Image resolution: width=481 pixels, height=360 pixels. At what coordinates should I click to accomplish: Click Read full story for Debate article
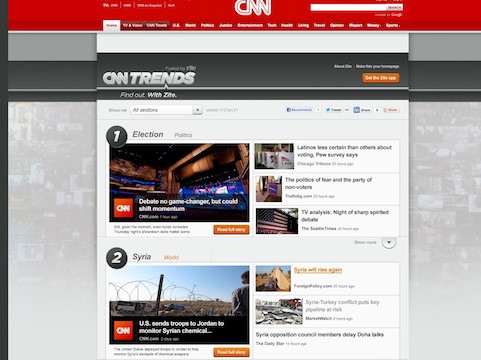coord(231,229)
